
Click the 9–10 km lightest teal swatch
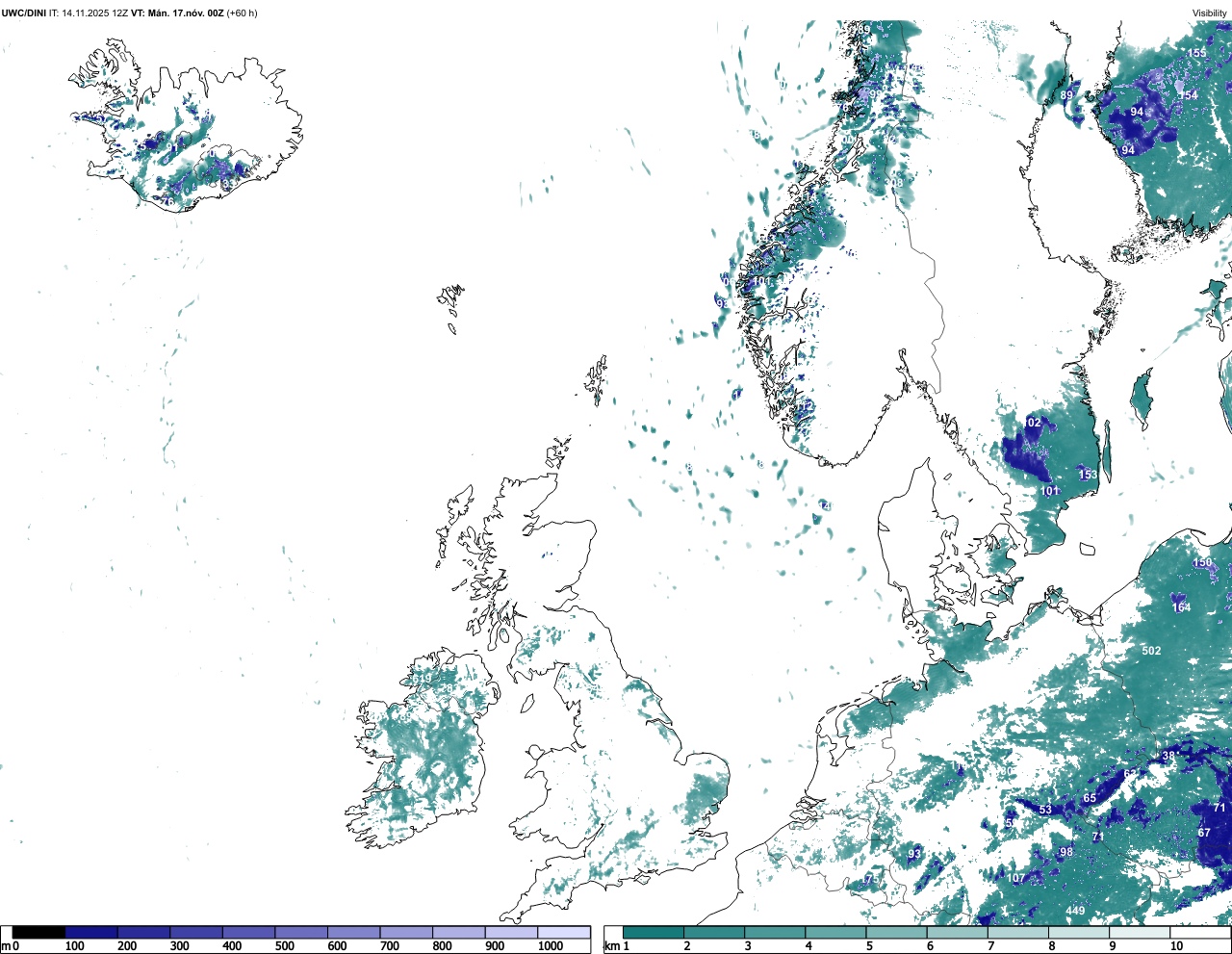point(1140,932)
